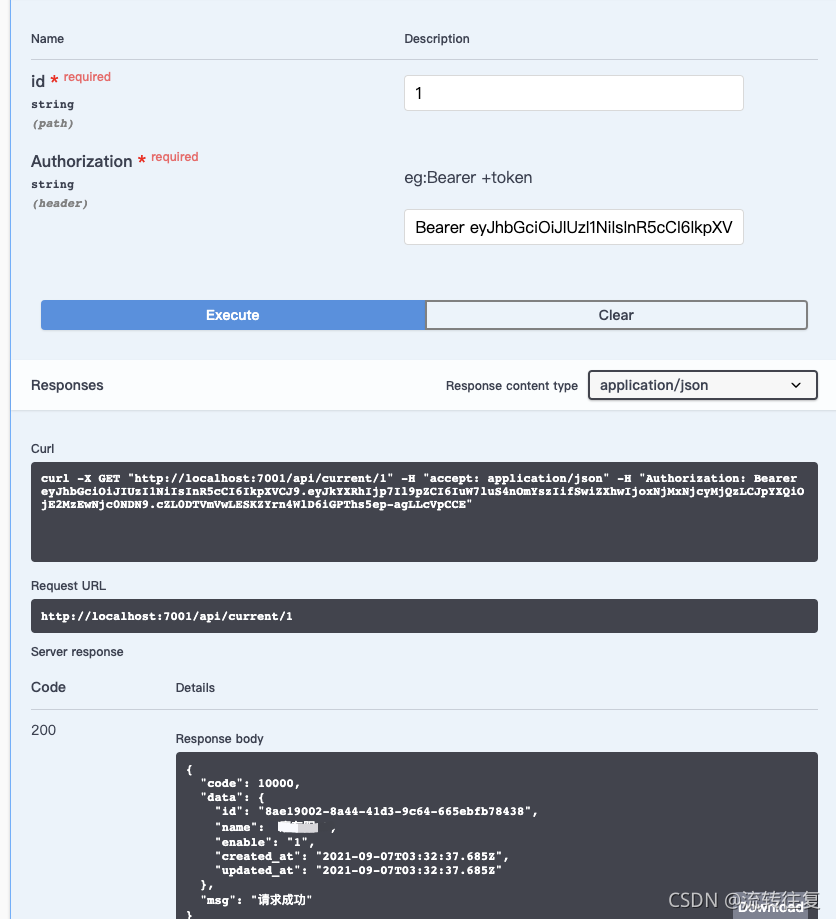This screenshot has height=919, width=836.
Task: Click the "code": 10000 line in response
Action: pos(250,783)
